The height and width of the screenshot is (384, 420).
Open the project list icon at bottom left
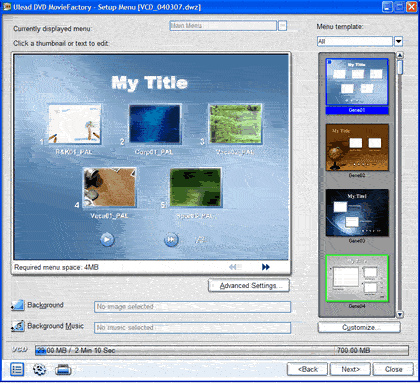pos(17,369)
